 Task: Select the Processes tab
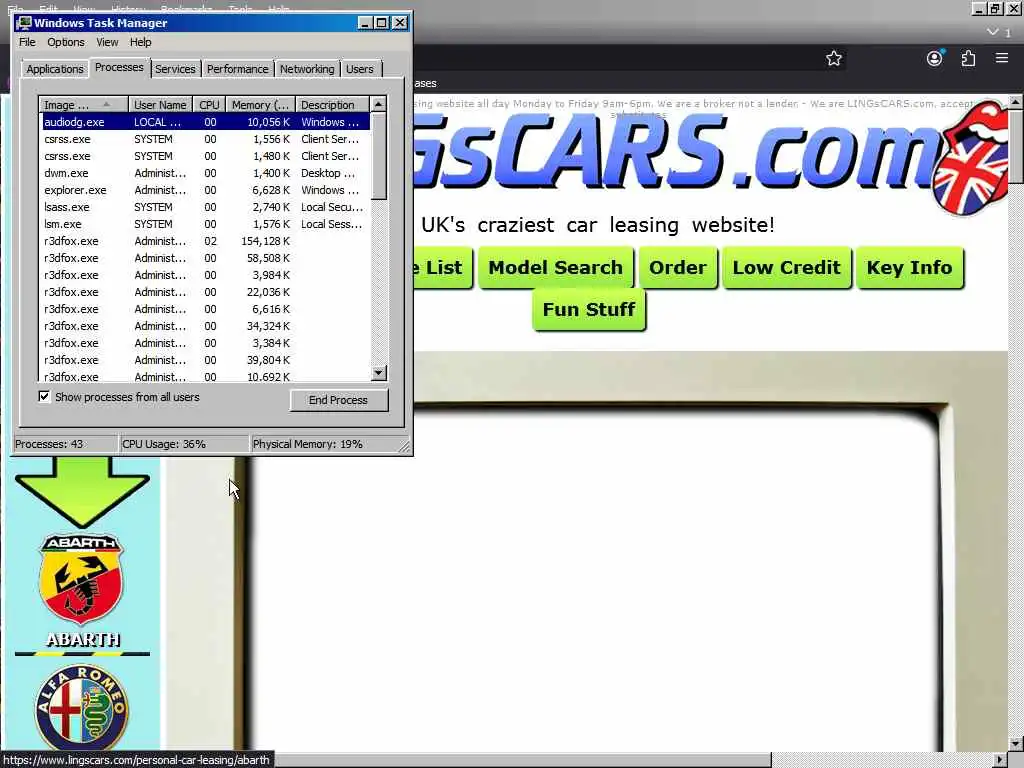tap(119, 67)
